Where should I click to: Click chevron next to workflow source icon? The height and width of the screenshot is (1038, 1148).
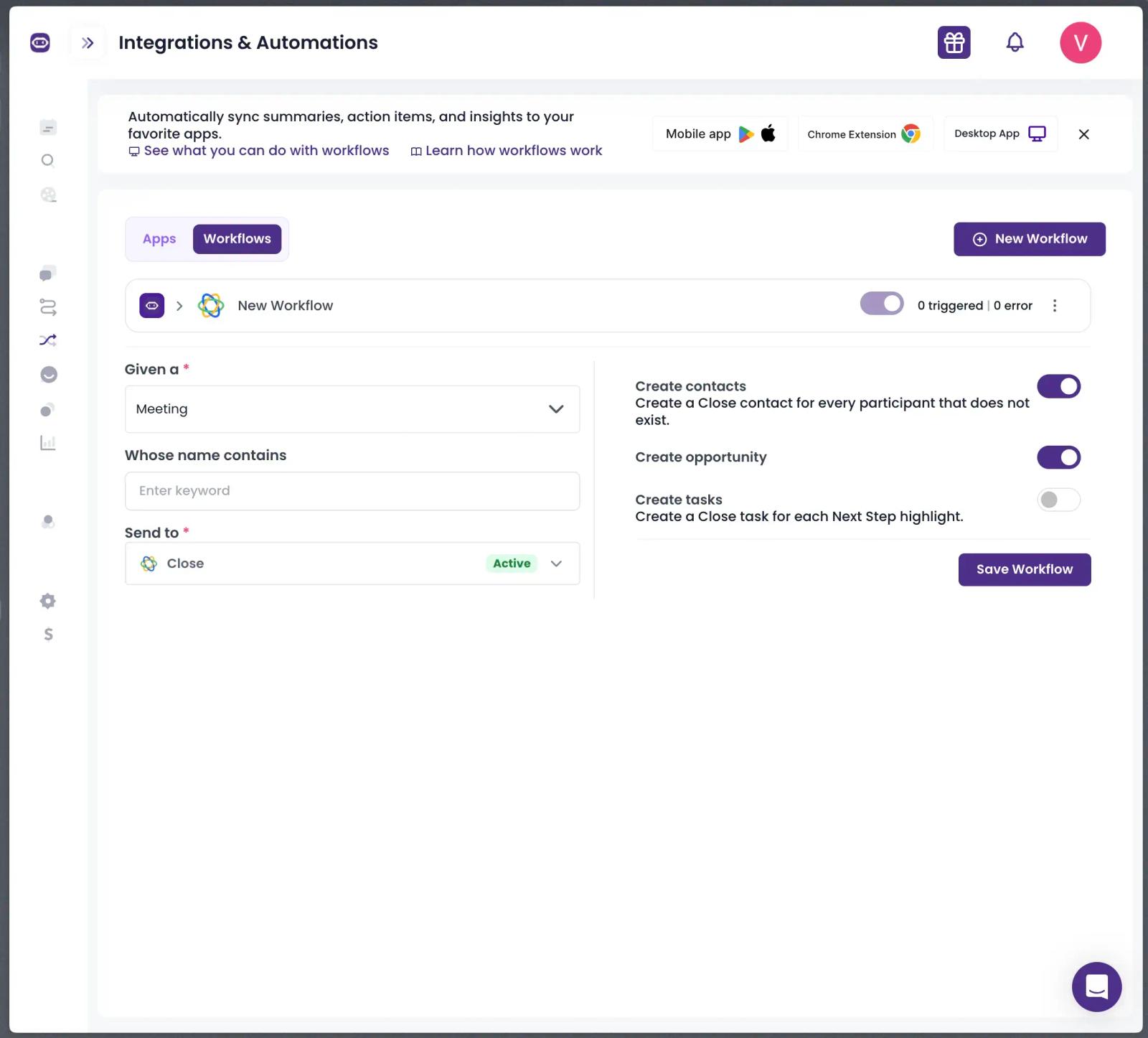(x=179, y=306)
